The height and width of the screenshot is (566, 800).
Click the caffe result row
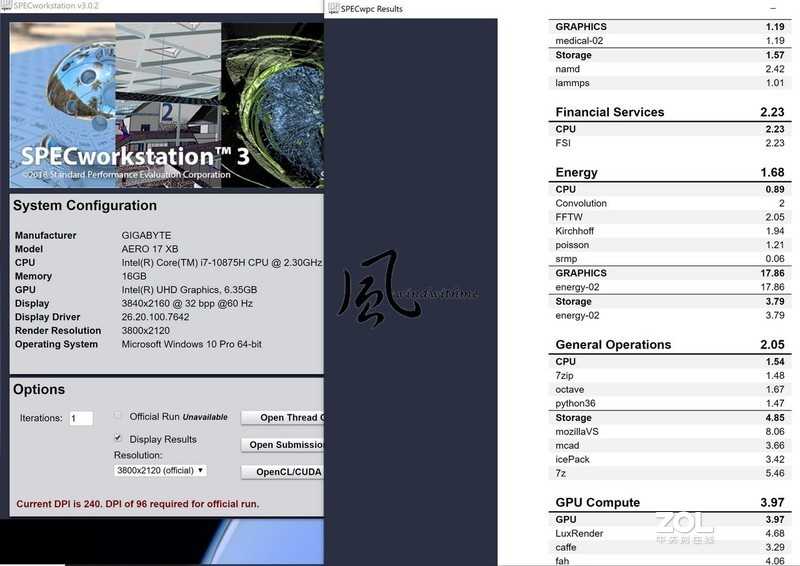pyautogui.click(x=670, y=547)
